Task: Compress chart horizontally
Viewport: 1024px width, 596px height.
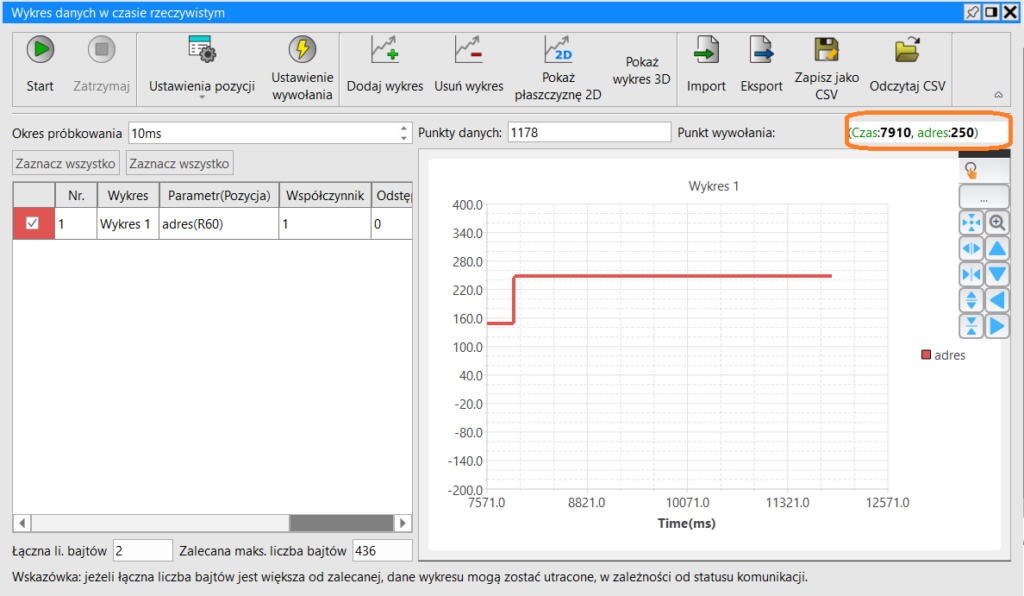Action: pyautogui.click(x=971, y=274)
